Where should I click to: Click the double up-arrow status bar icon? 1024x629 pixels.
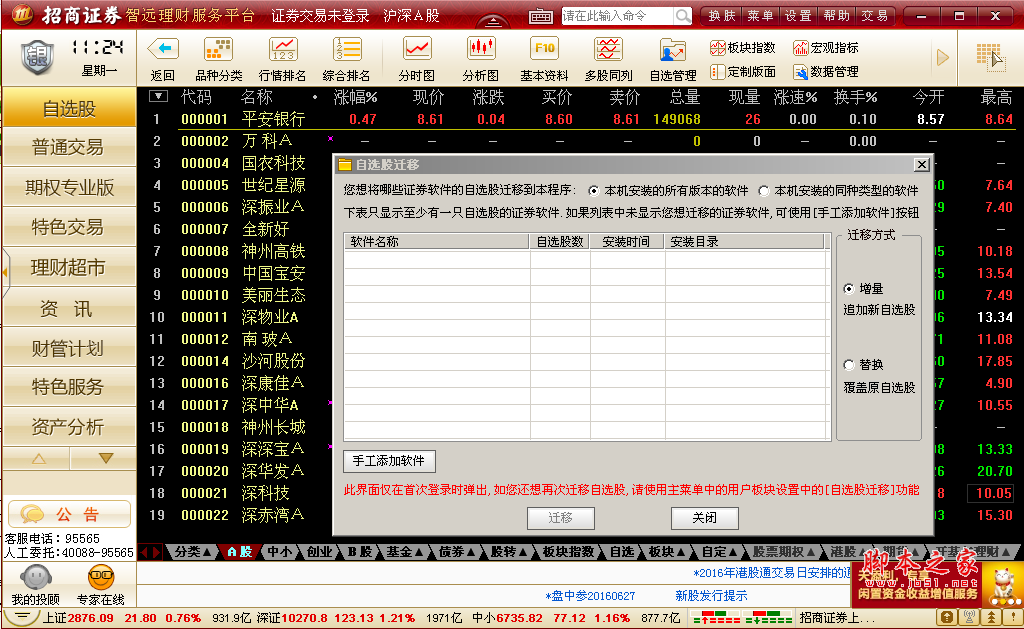tap(991, 617)
